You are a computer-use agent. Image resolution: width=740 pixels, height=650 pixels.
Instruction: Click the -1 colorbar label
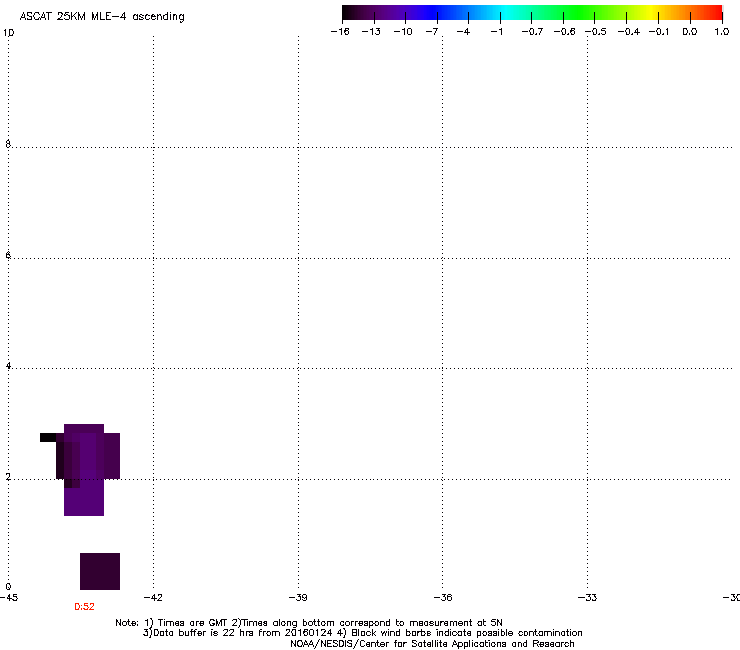pyautogui.click(x=496, y=32)
